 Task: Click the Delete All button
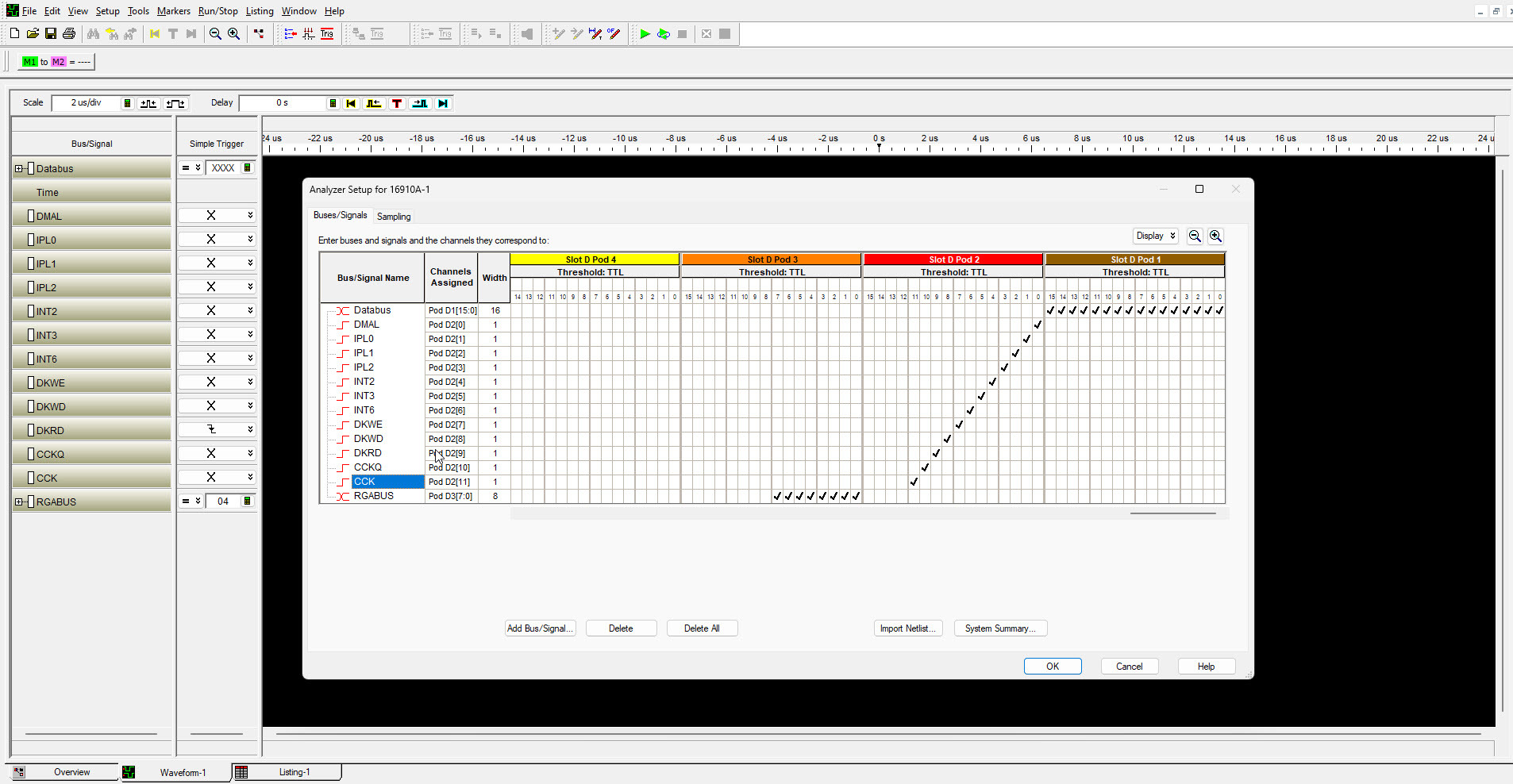[702, 628]
